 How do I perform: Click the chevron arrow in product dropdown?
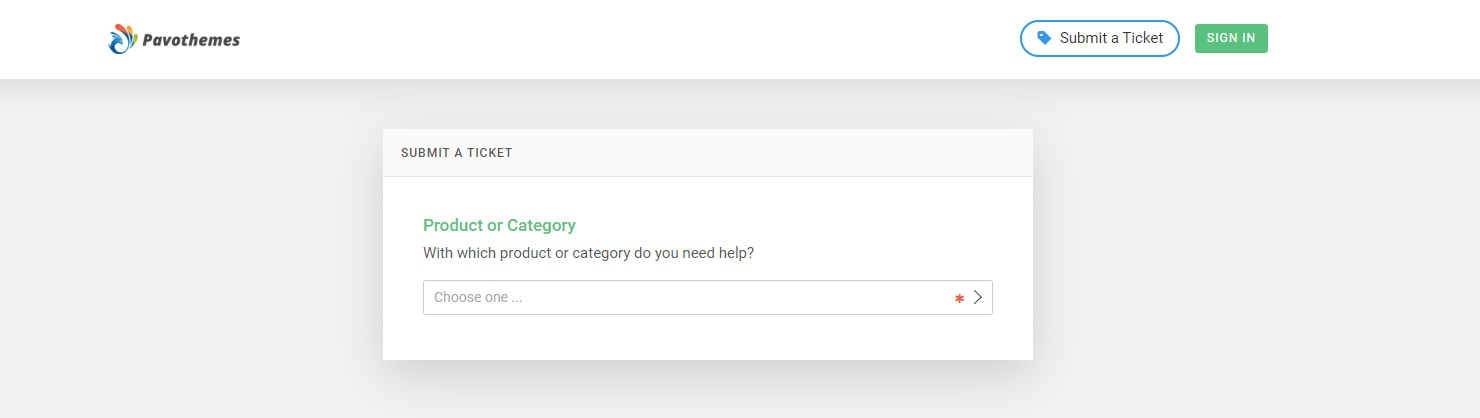click(x=978, y=297)
